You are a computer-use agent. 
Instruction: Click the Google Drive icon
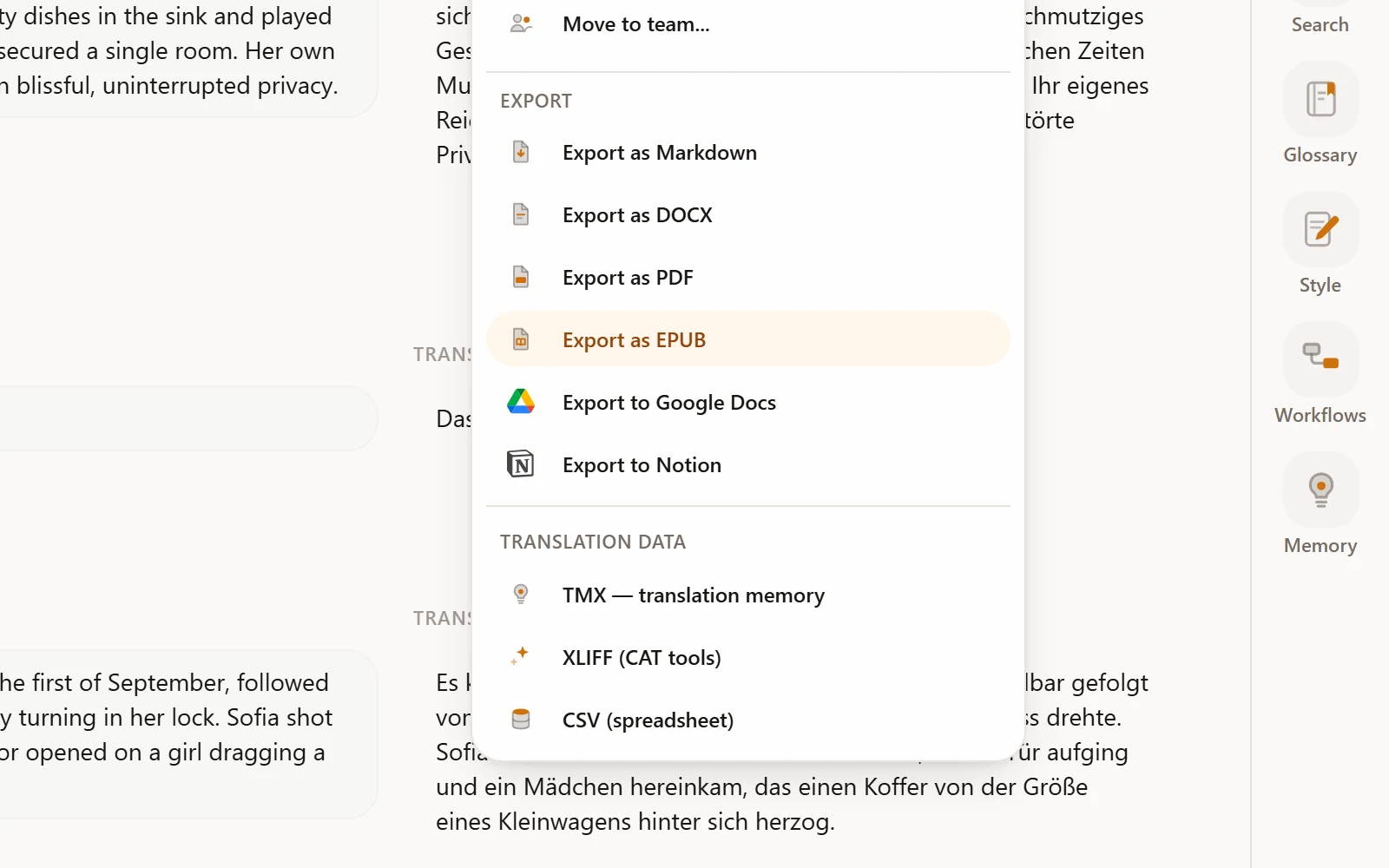pos(521,402)
